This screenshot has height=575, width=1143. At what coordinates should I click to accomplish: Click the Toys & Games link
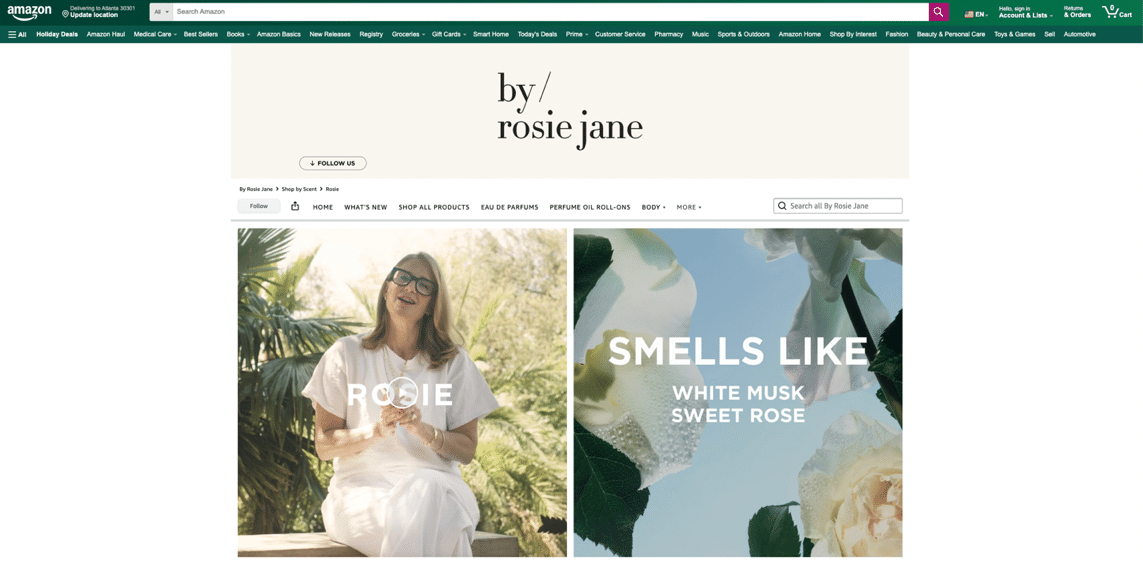(x=1015, y=34)
